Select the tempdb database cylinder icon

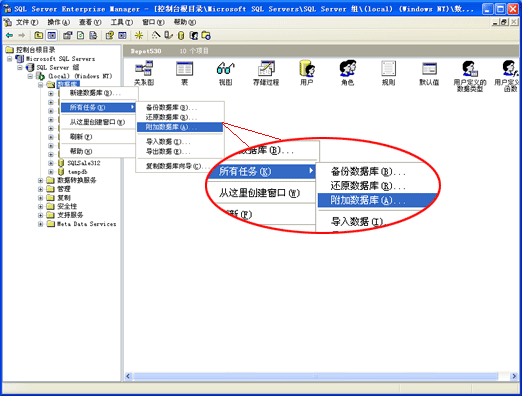[x=61, y=172]
